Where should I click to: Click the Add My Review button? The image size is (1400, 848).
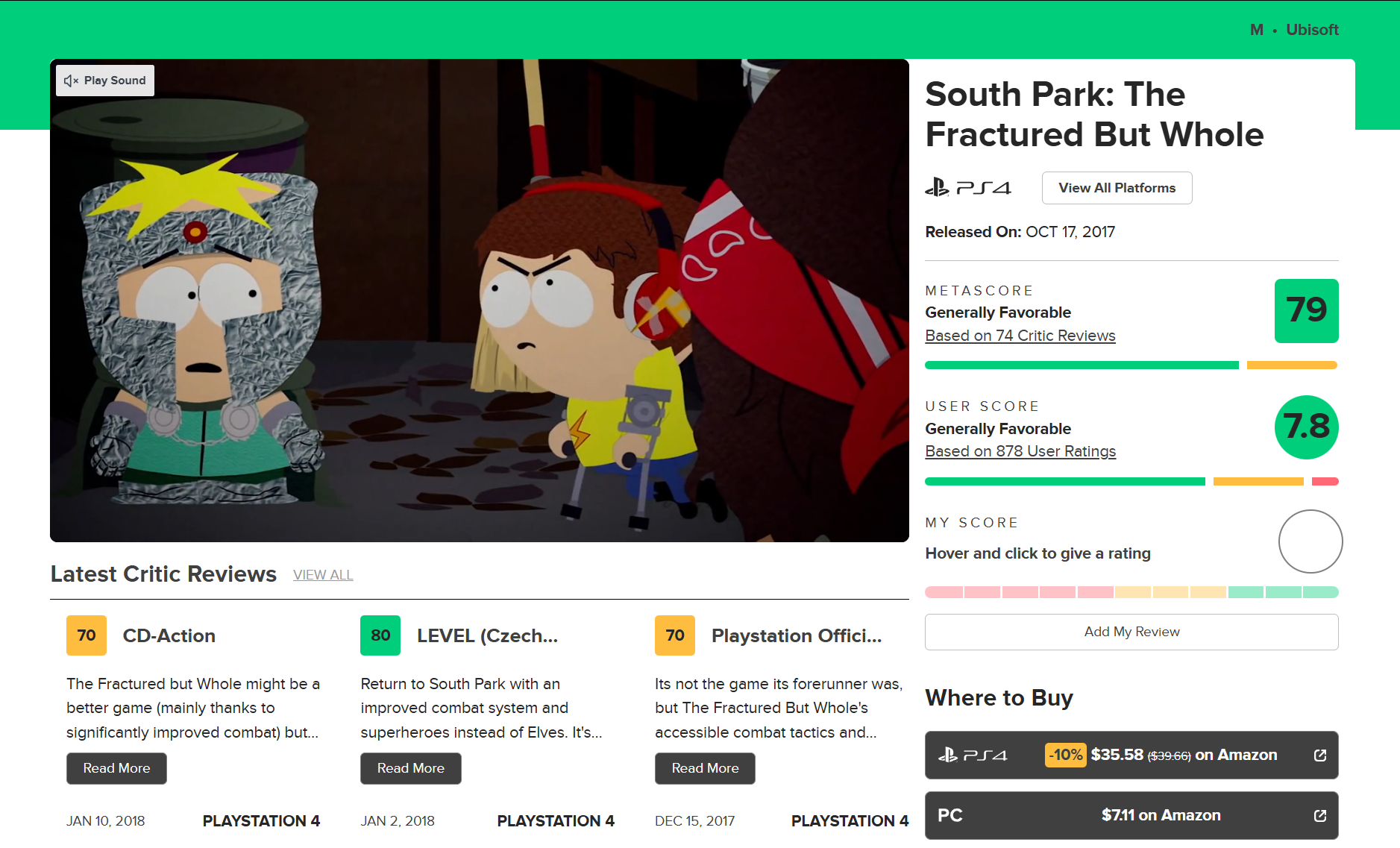[1131, 632]
